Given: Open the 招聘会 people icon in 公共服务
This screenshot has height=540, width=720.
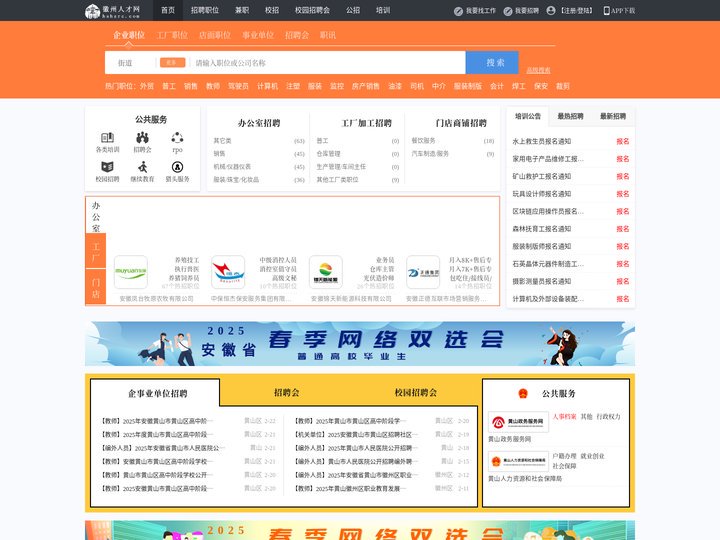Looking at the screenshot, I should (142, 137).
